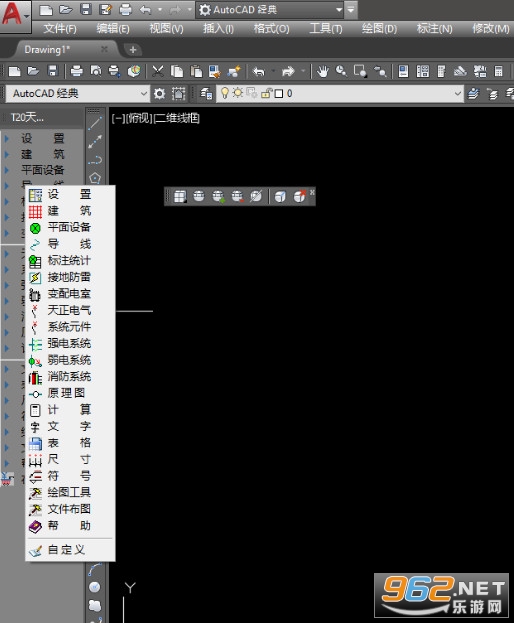Toggle layer 0 lock icon
The image size is (514, 623).
click(x=266, y=93)
